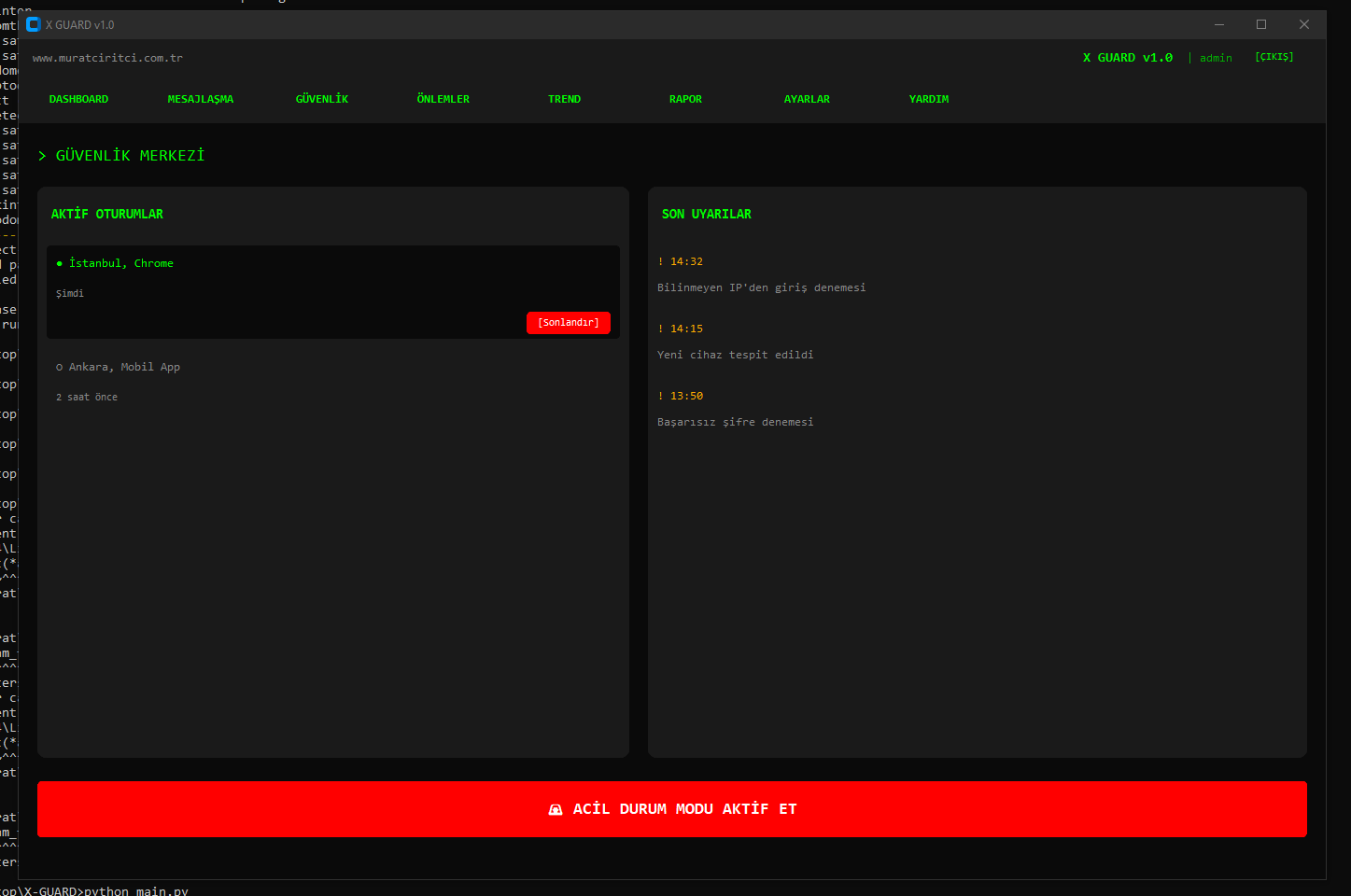Activate ACİL DURUM MODU AKTİF ET button
Viewport: 1351px width, 896px height.
click(672, 809)
